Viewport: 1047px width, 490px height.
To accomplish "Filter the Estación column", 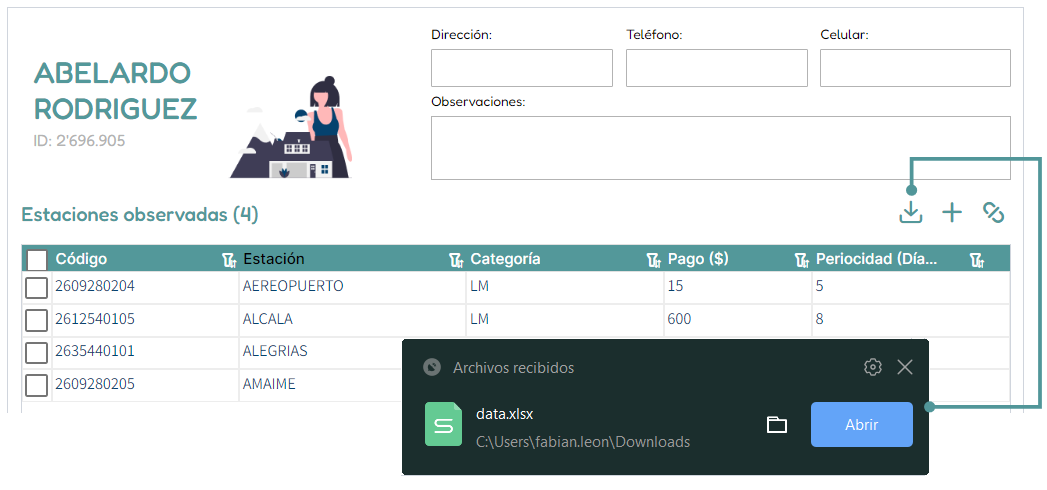I will click(456, 260).
